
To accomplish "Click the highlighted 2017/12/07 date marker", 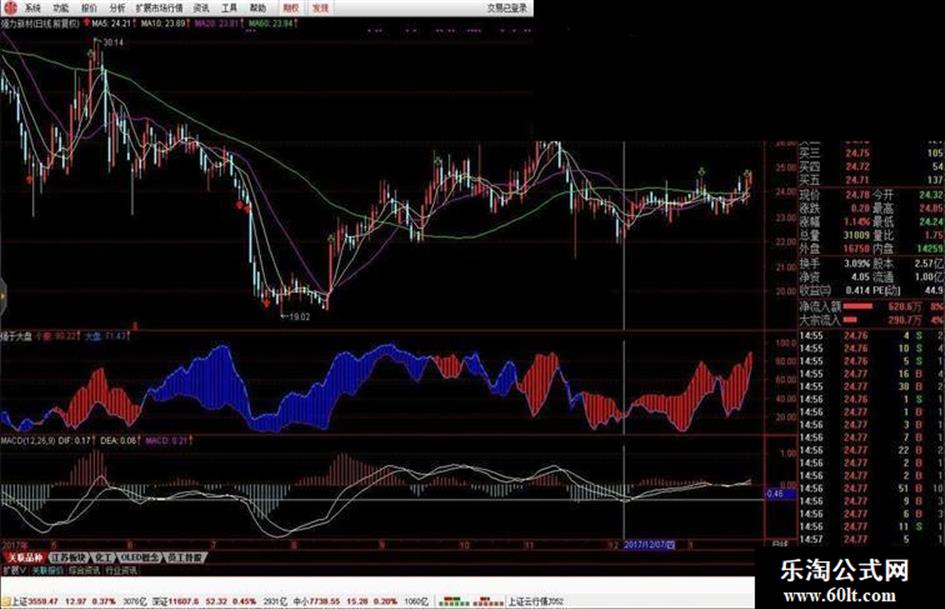I will [x=649, y=545].
